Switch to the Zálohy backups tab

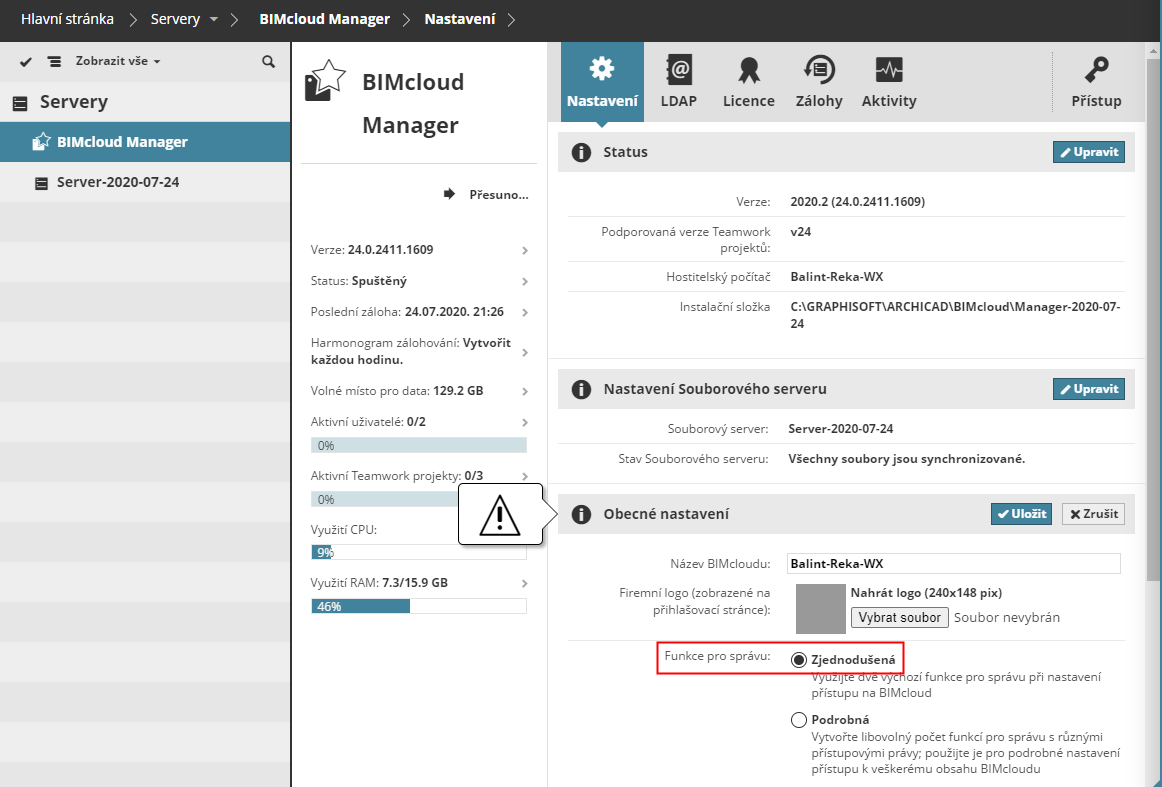[x=819, y=82]
